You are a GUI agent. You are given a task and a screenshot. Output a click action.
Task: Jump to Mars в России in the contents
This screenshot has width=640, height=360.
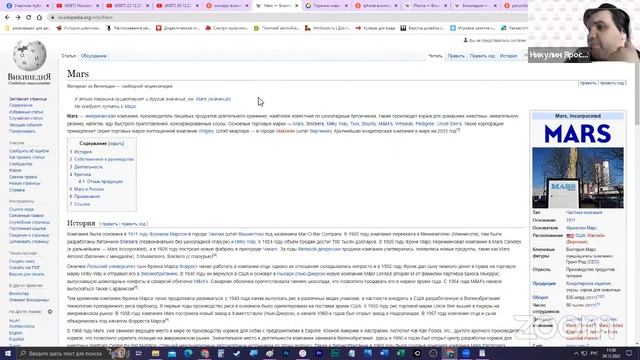pyautogui.click(x=89, y=189)
